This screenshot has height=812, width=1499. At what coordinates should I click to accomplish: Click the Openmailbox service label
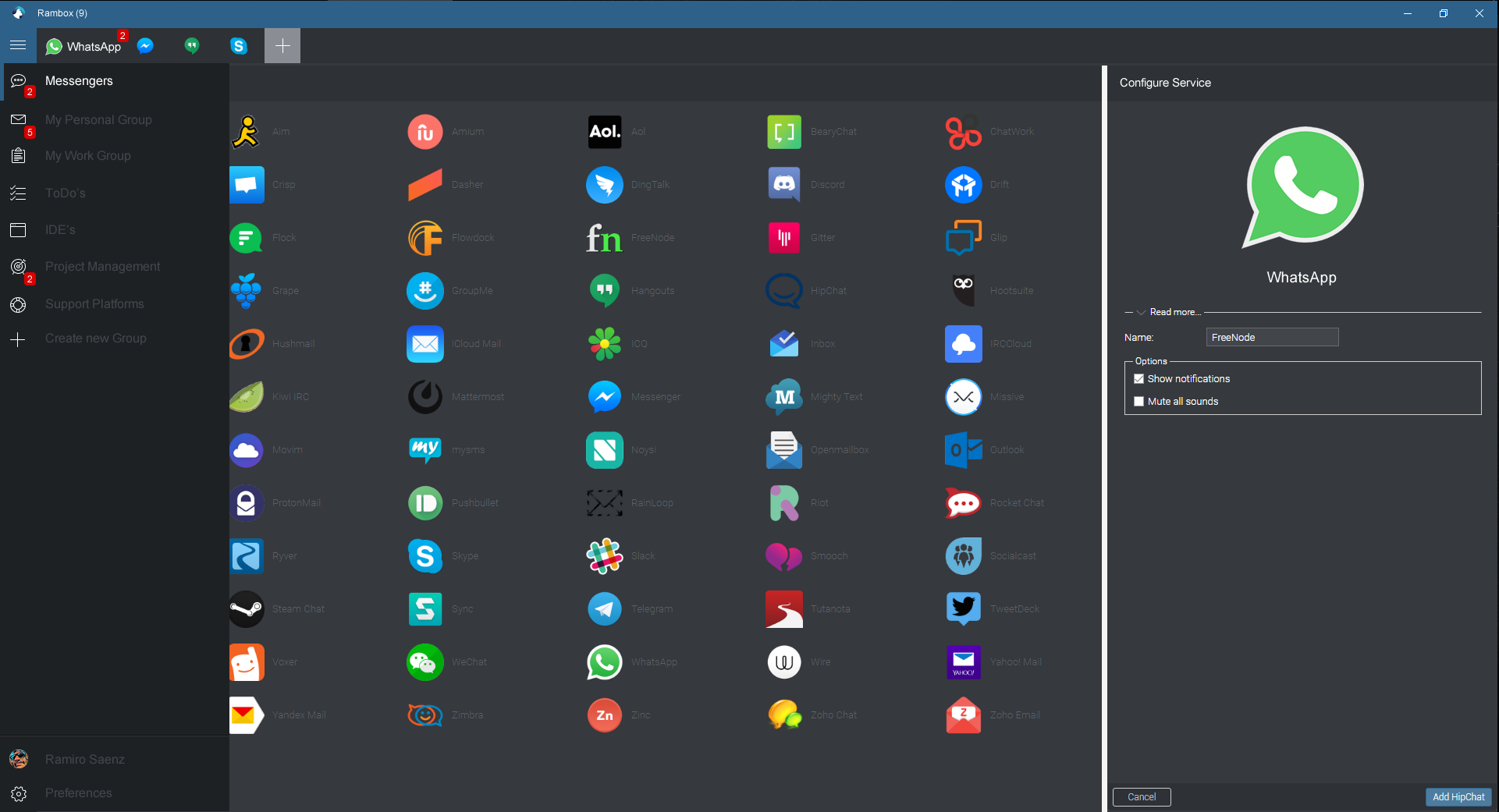840,450
